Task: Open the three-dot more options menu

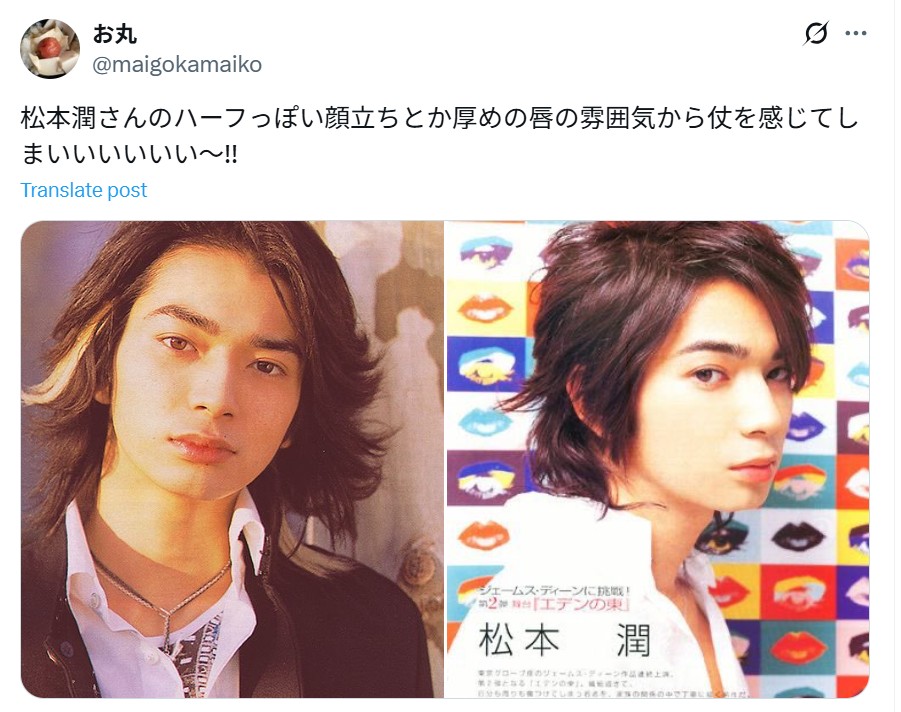Action: tap(856, 33)
